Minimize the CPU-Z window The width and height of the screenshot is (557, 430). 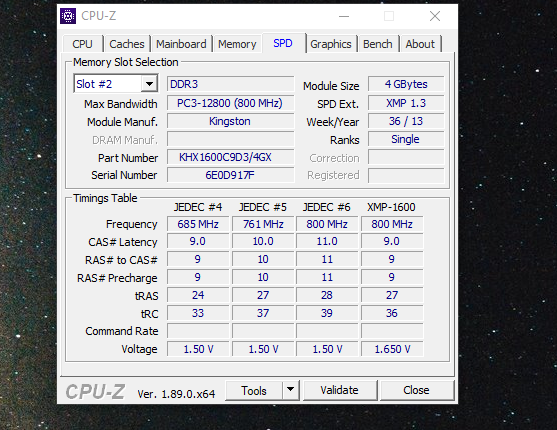click(x=344, y=16)
